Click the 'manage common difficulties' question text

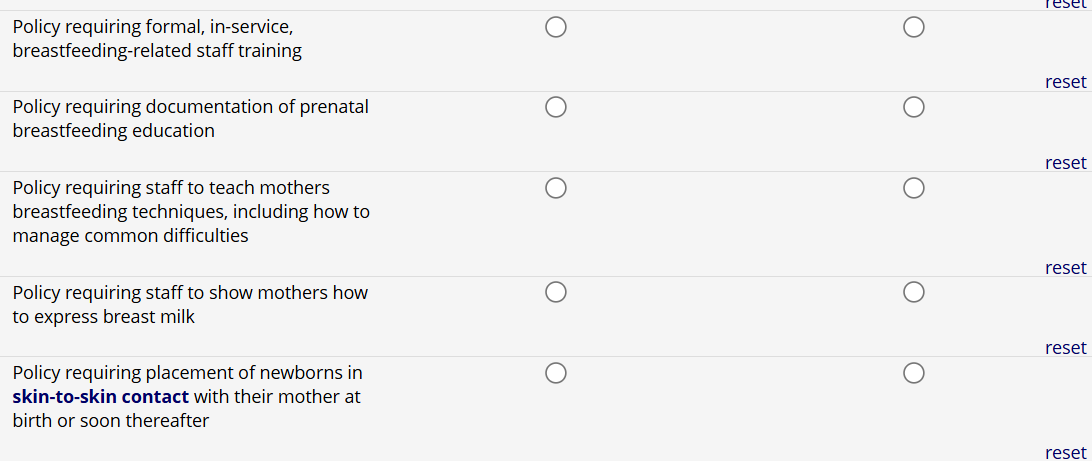coord(130,236)
